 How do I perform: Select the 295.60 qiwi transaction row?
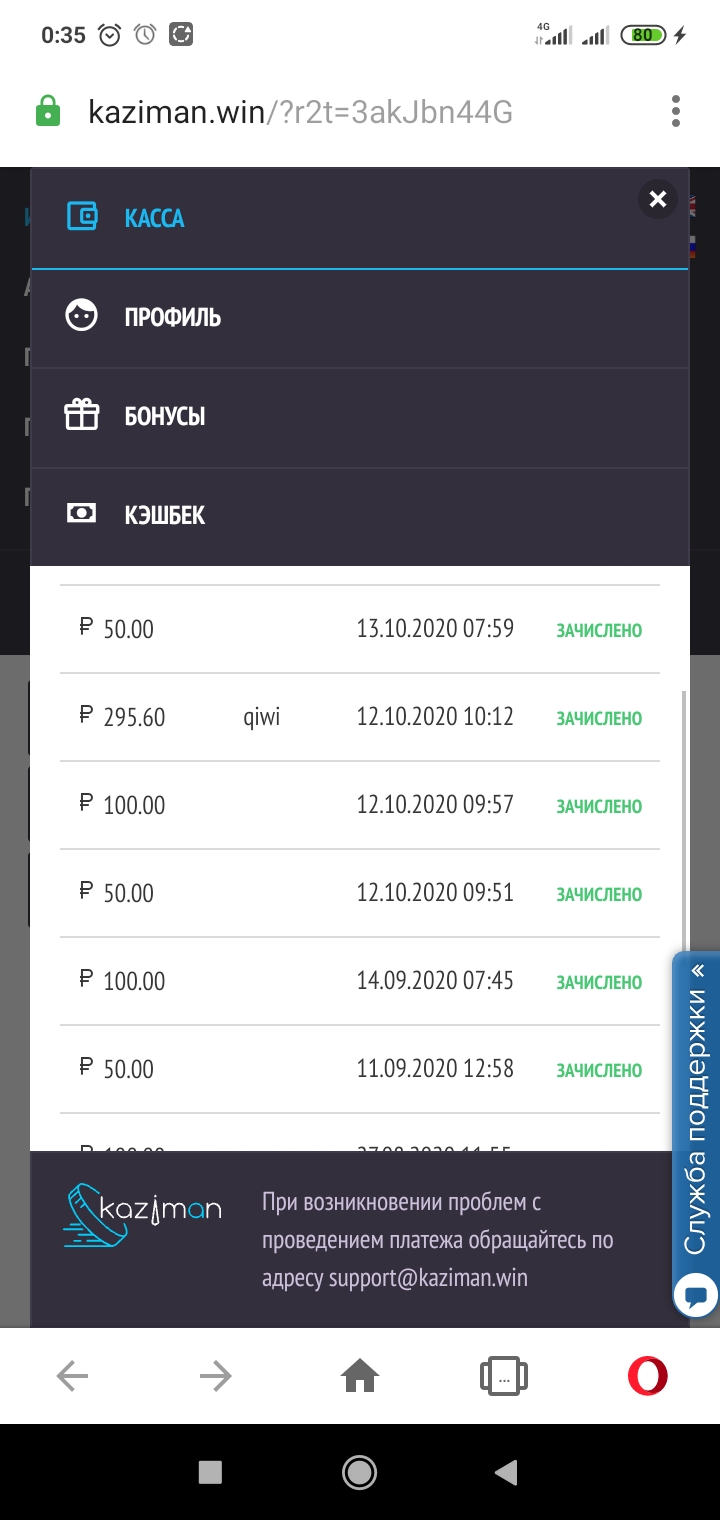[360, 717]
